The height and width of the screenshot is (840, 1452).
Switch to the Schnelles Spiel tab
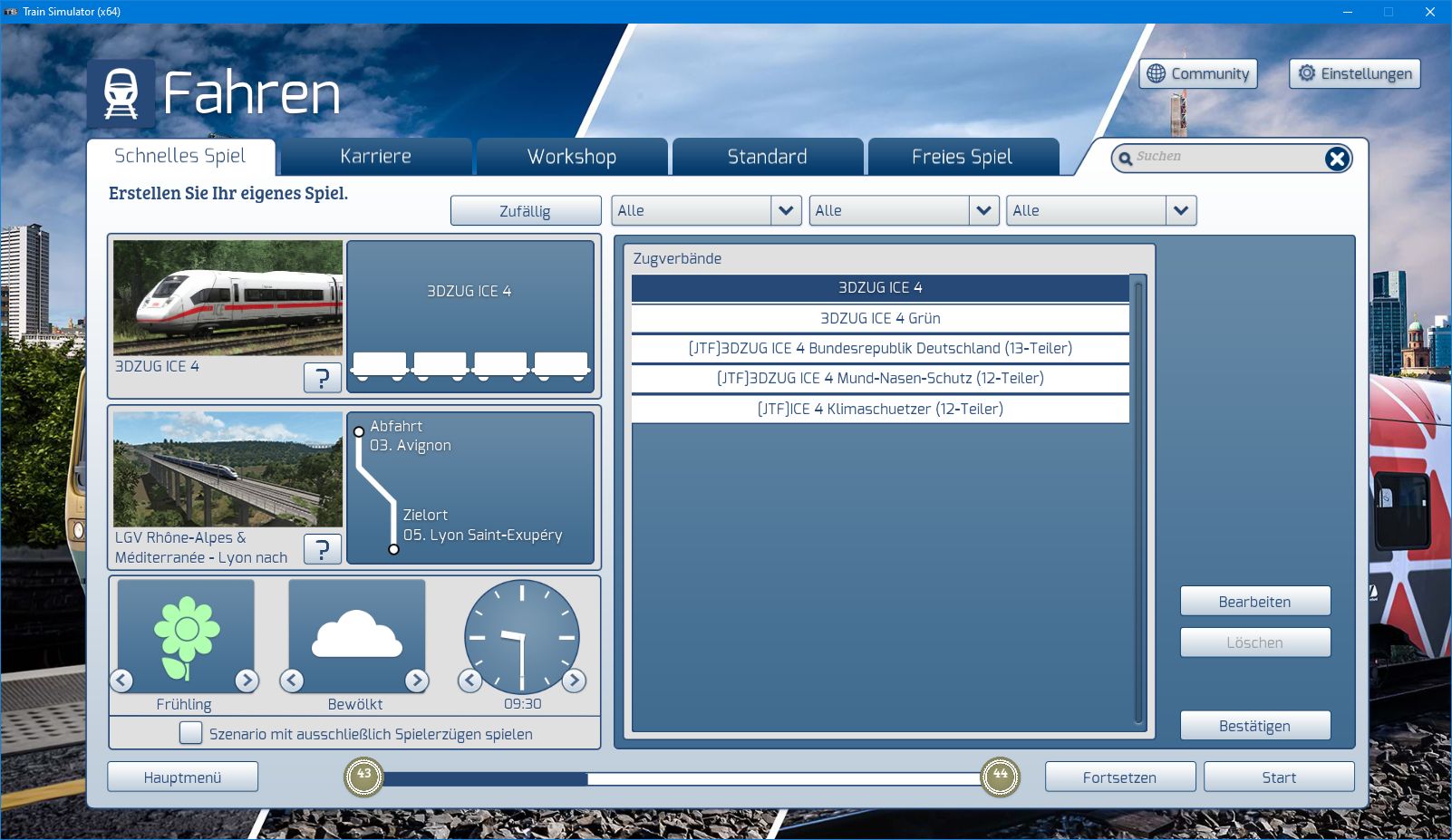click(x=180, y=156)
